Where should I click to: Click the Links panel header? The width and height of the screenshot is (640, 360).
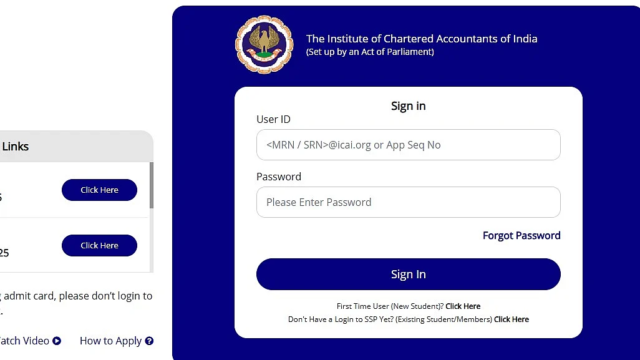76,146
